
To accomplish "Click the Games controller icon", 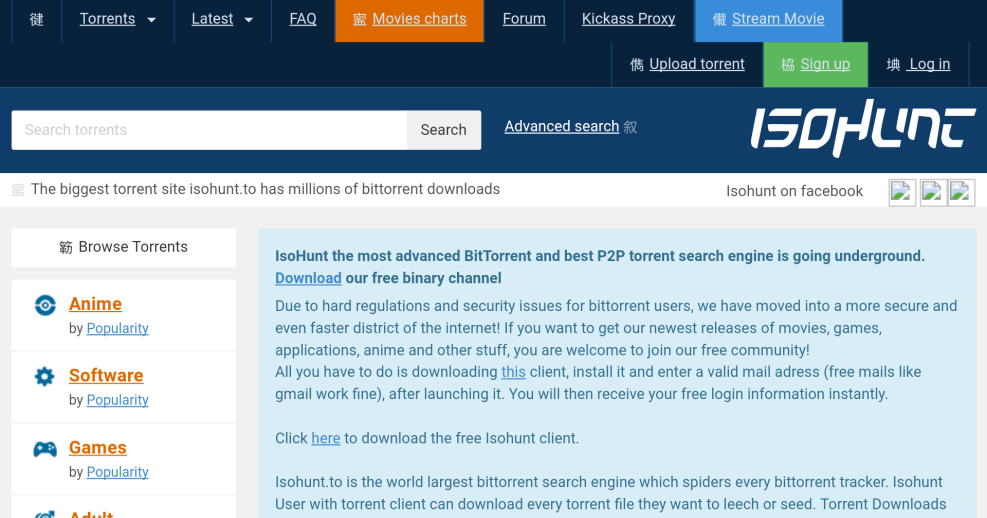I will coord(45,449).
